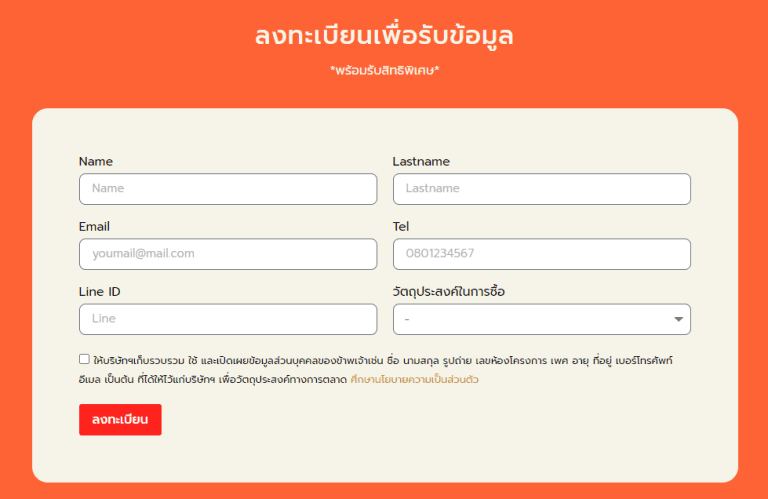Select the Lastname text field
The image size is (768, 499).
tap(542, 189)
